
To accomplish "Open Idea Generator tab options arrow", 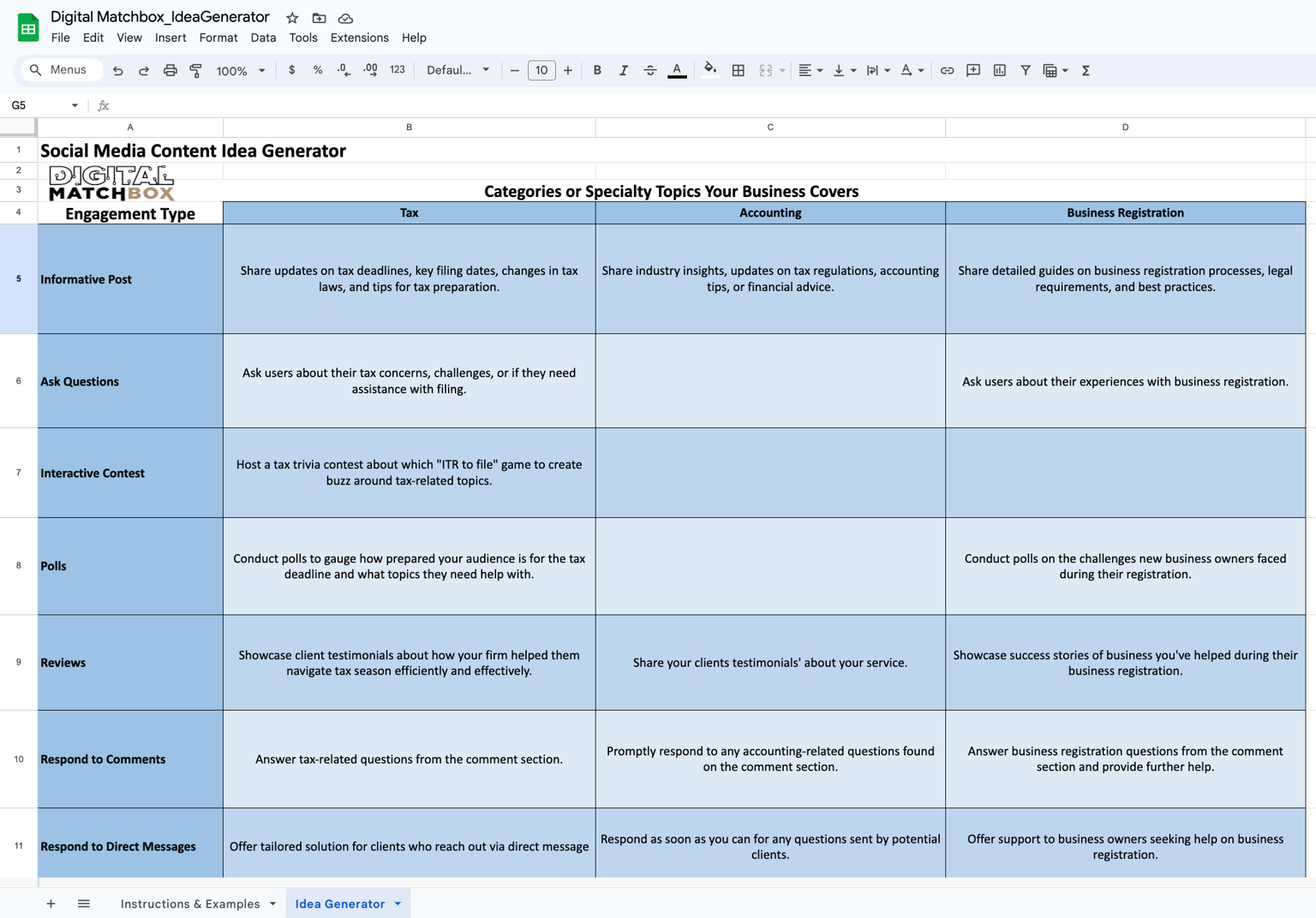I will 398,903.
